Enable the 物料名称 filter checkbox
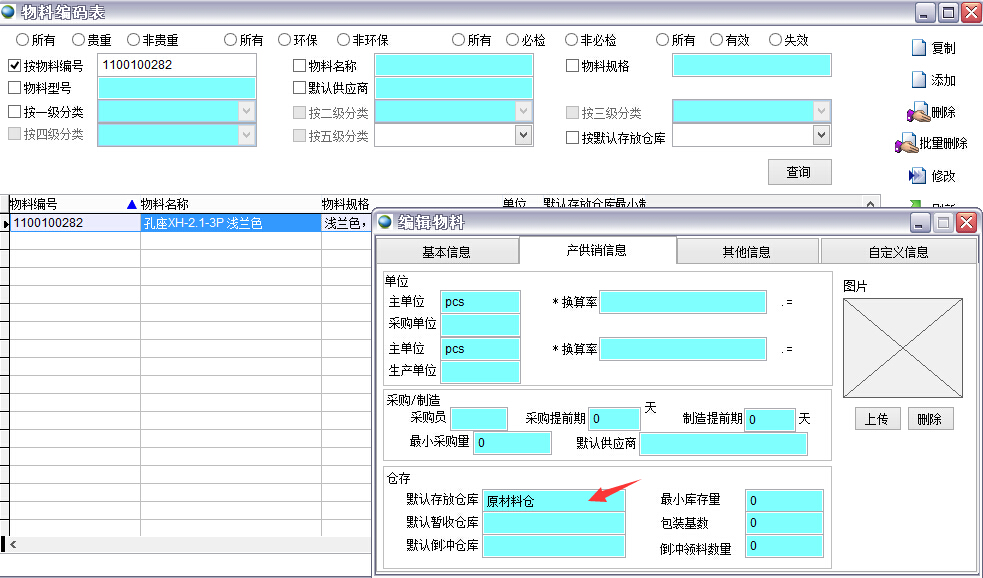The width and height of the screenshot is (983, 578). tap(299, 66)
